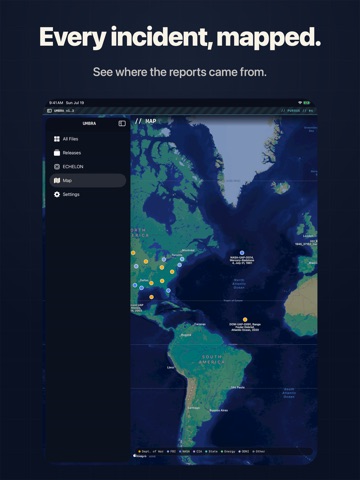Viewport: 360px width, 480px height.
Task: Click the UMBRA sidebar title
Action: (x=89, y=123)
